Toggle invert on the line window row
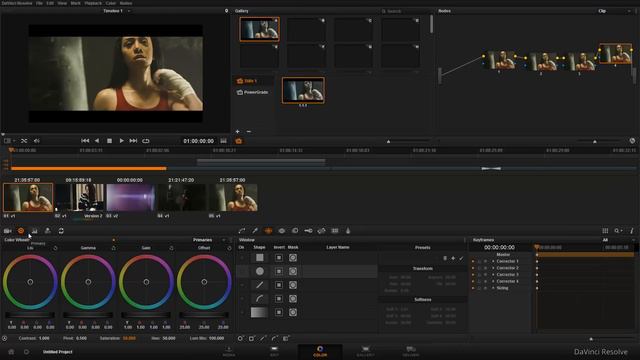The image size is (640, 360). tap(279, 285)
